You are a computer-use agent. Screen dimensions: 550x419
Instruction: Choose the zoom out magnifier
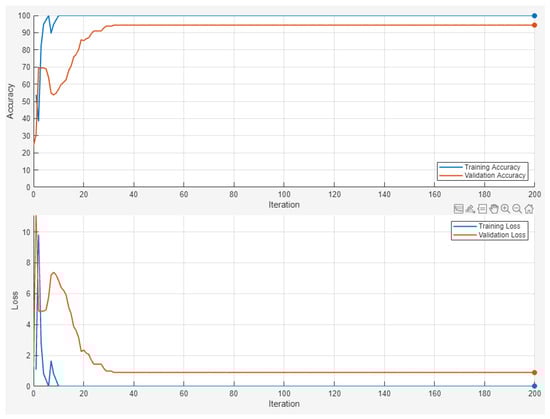(x=517, y=209)
